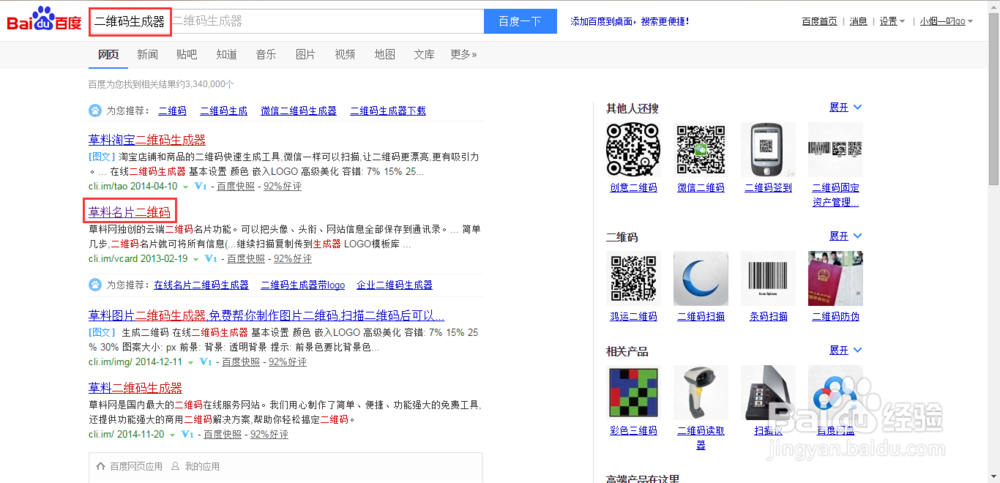Open result 草料二维码生成器
1000x483 pixels.
click(135, 388)
